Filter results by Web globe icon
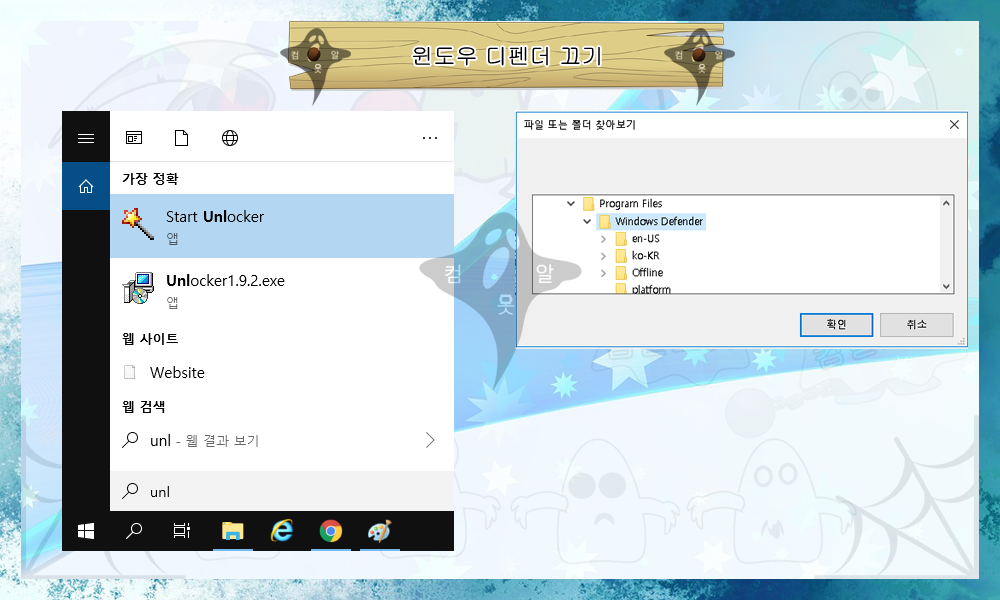 pos(230,138)
